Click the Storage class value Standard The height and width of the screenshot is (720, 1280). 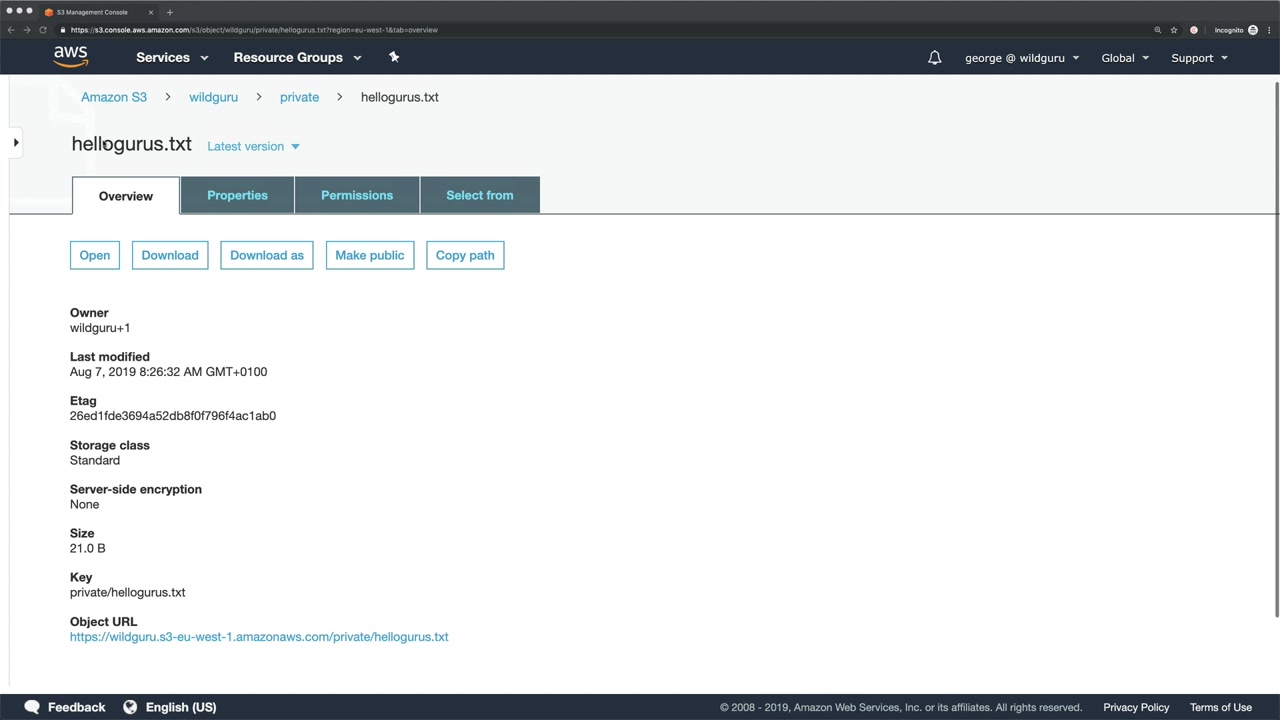click(x=95, y=461)
